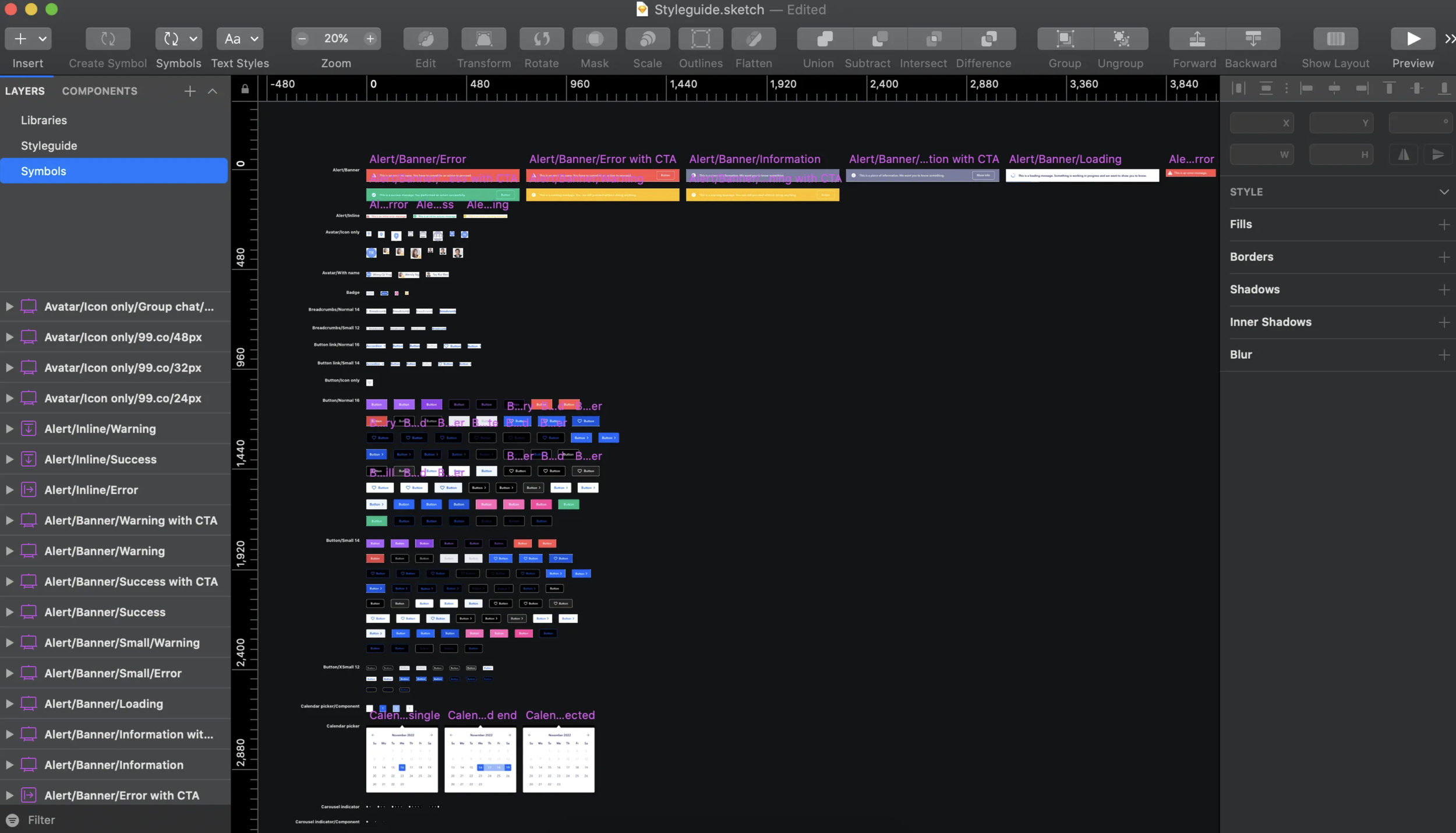Toggle the ruler lock icon
This screenshot has width=1456, height=833.
pos(245,89)
